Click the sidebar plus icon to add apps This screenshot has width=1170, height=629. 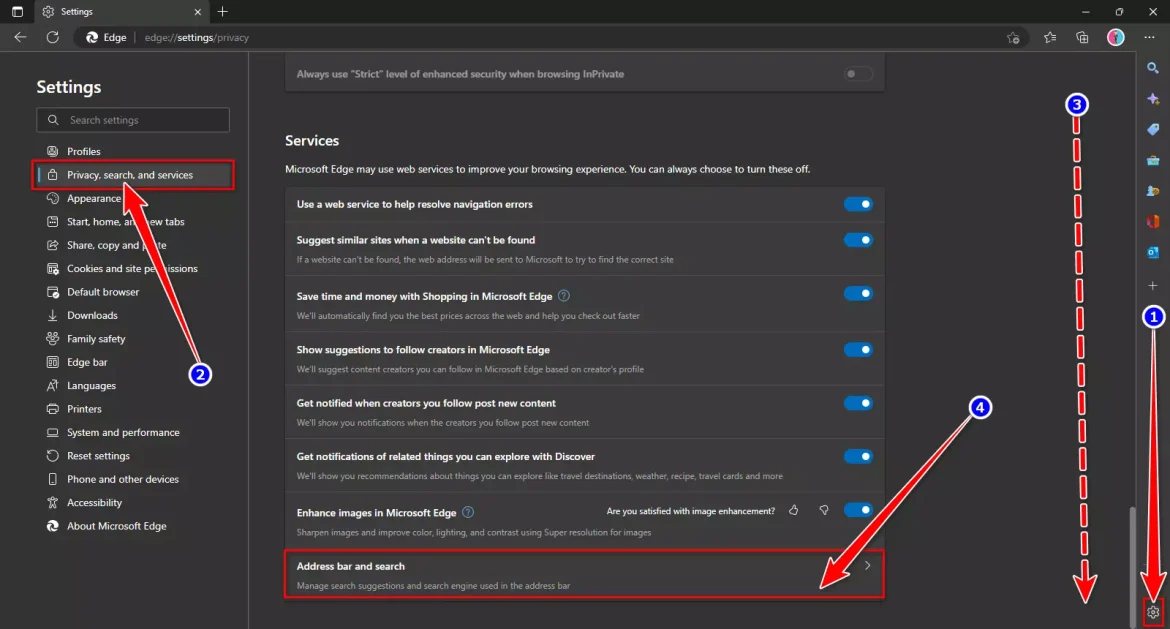click(x=1153, y=286)
